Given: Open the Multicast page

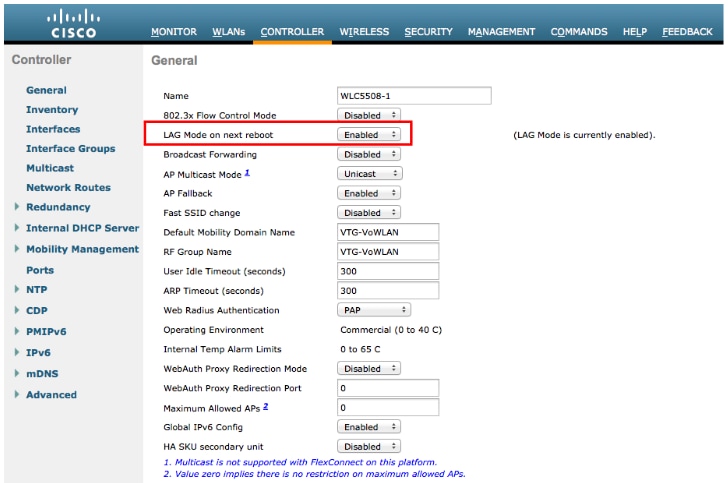Looking at the screenshot, I should (x=50, y=168).
